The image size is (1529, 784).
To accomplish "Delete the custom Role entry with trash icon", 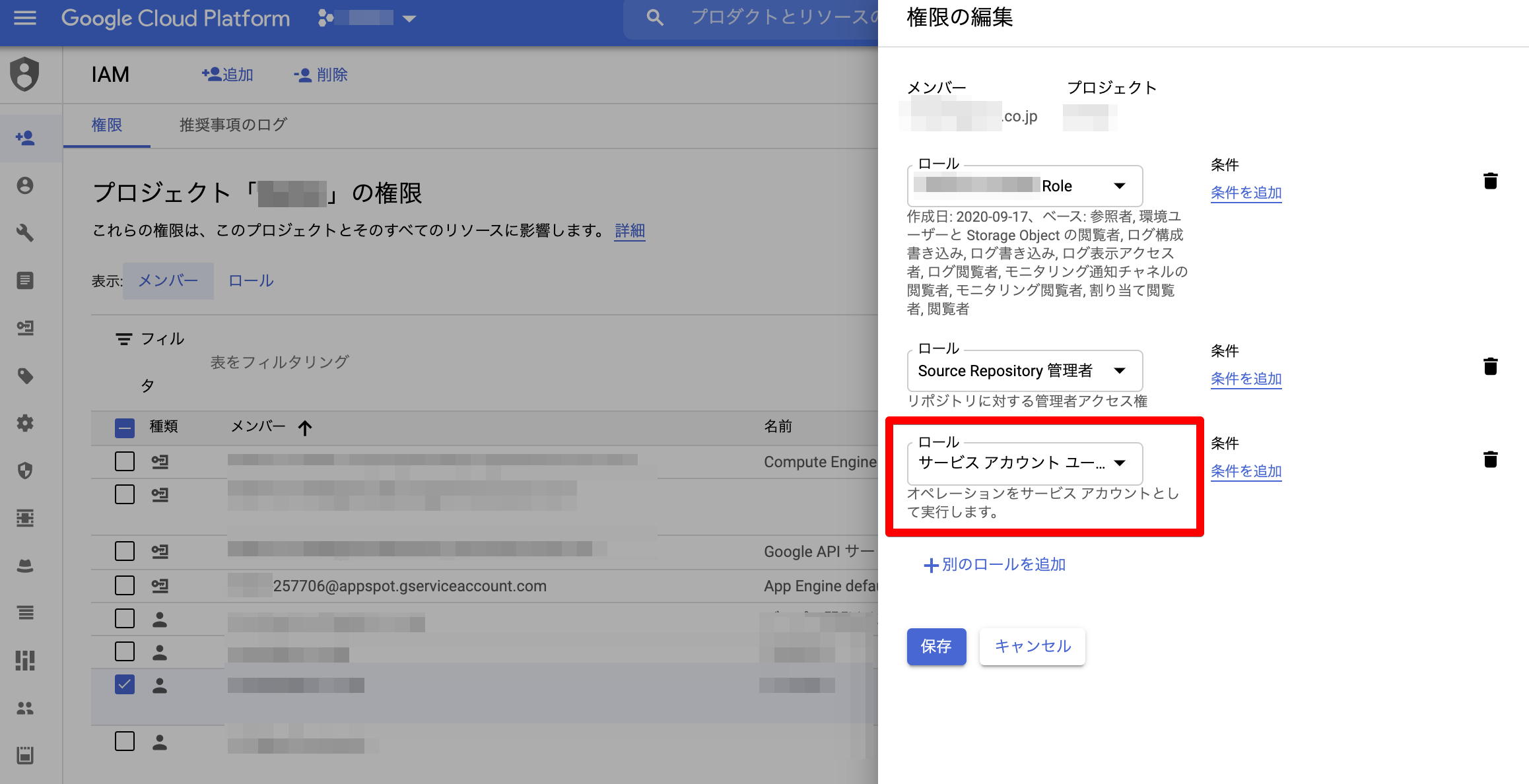I will coord(1490,181).
